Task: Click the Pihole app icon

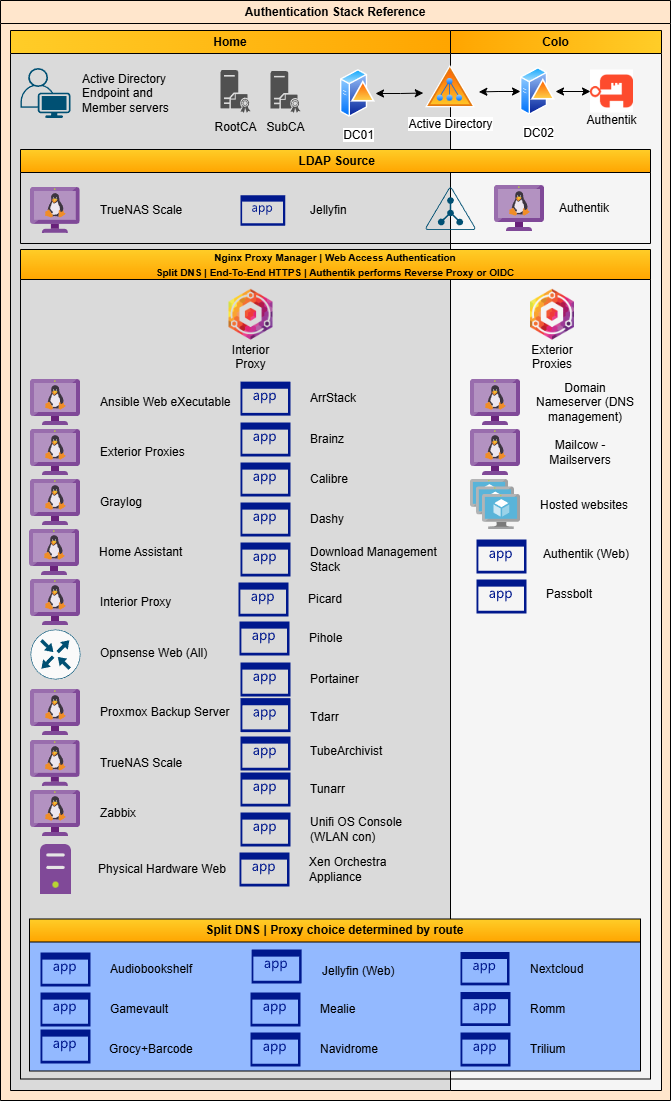Action: (x=264, y=638)
